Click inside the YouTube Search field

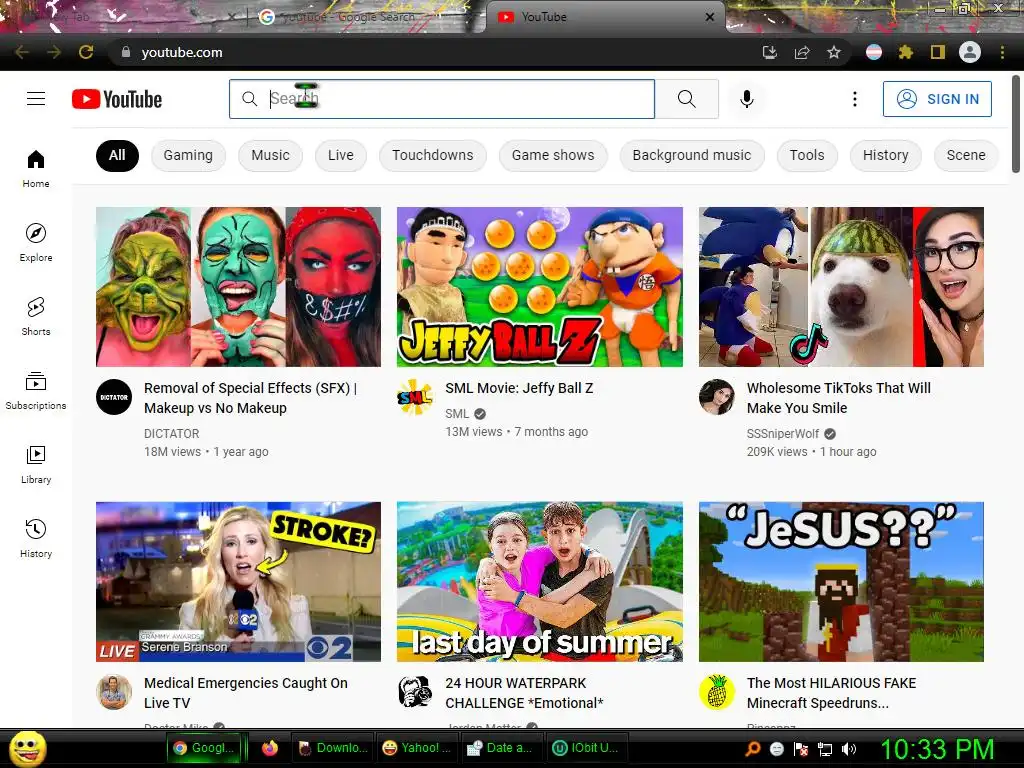pos(441,99)
